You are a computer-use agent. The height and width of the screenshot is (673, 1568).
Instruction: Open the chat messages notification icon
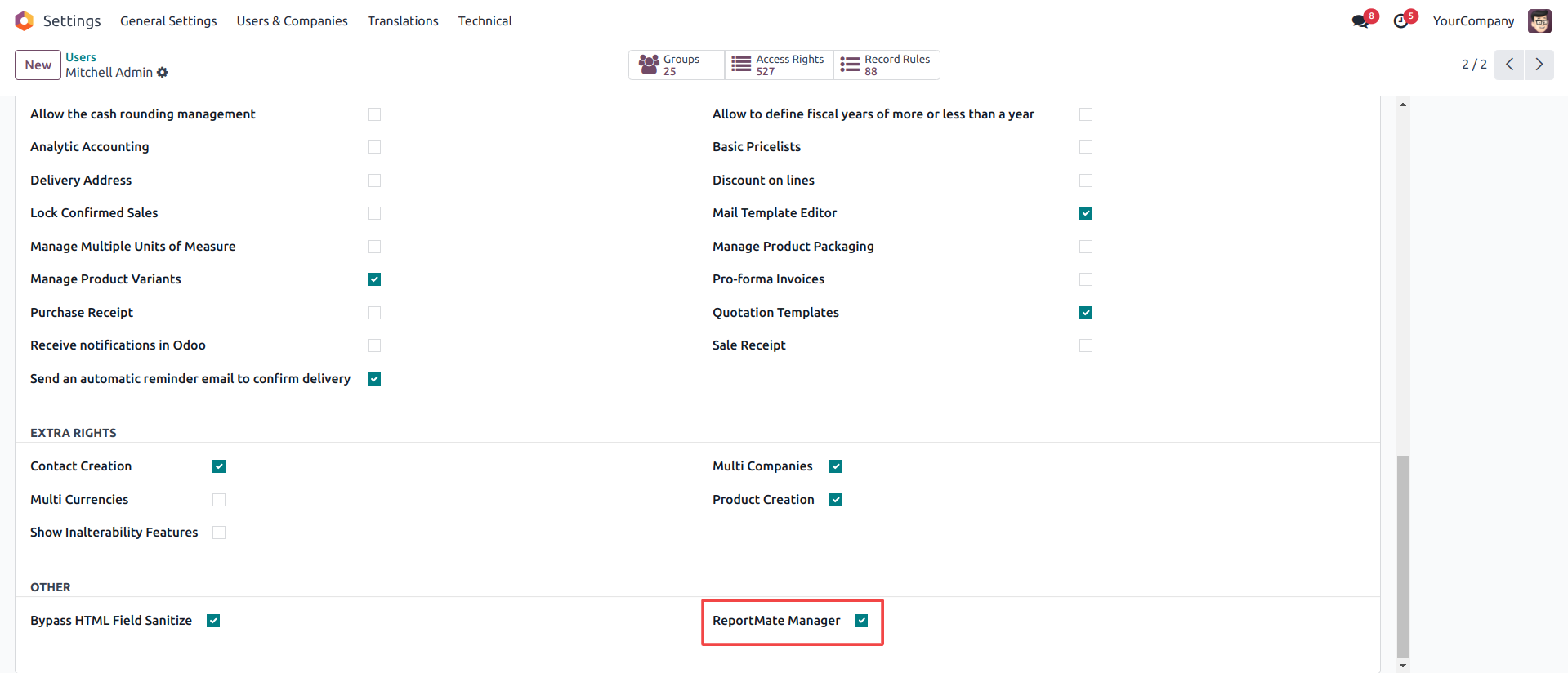pos(1360,21)
